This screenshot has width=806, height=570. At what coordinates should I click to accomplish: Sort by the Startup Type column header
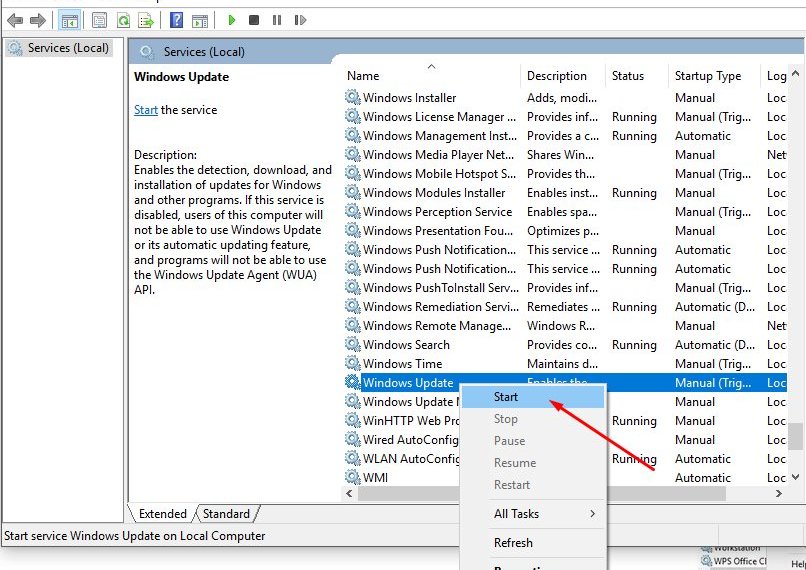[x=714, y=76]
